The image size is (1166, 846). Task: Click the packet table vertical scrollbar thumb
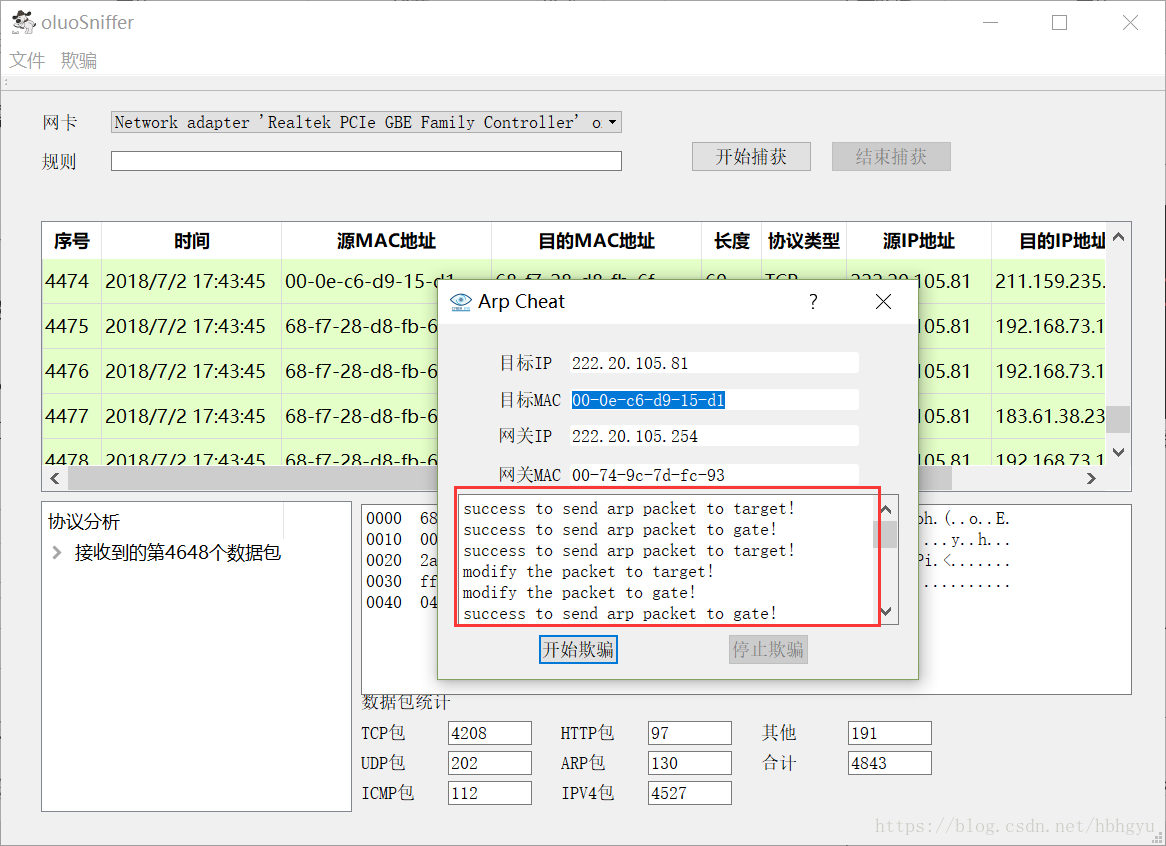[1118, 419]
